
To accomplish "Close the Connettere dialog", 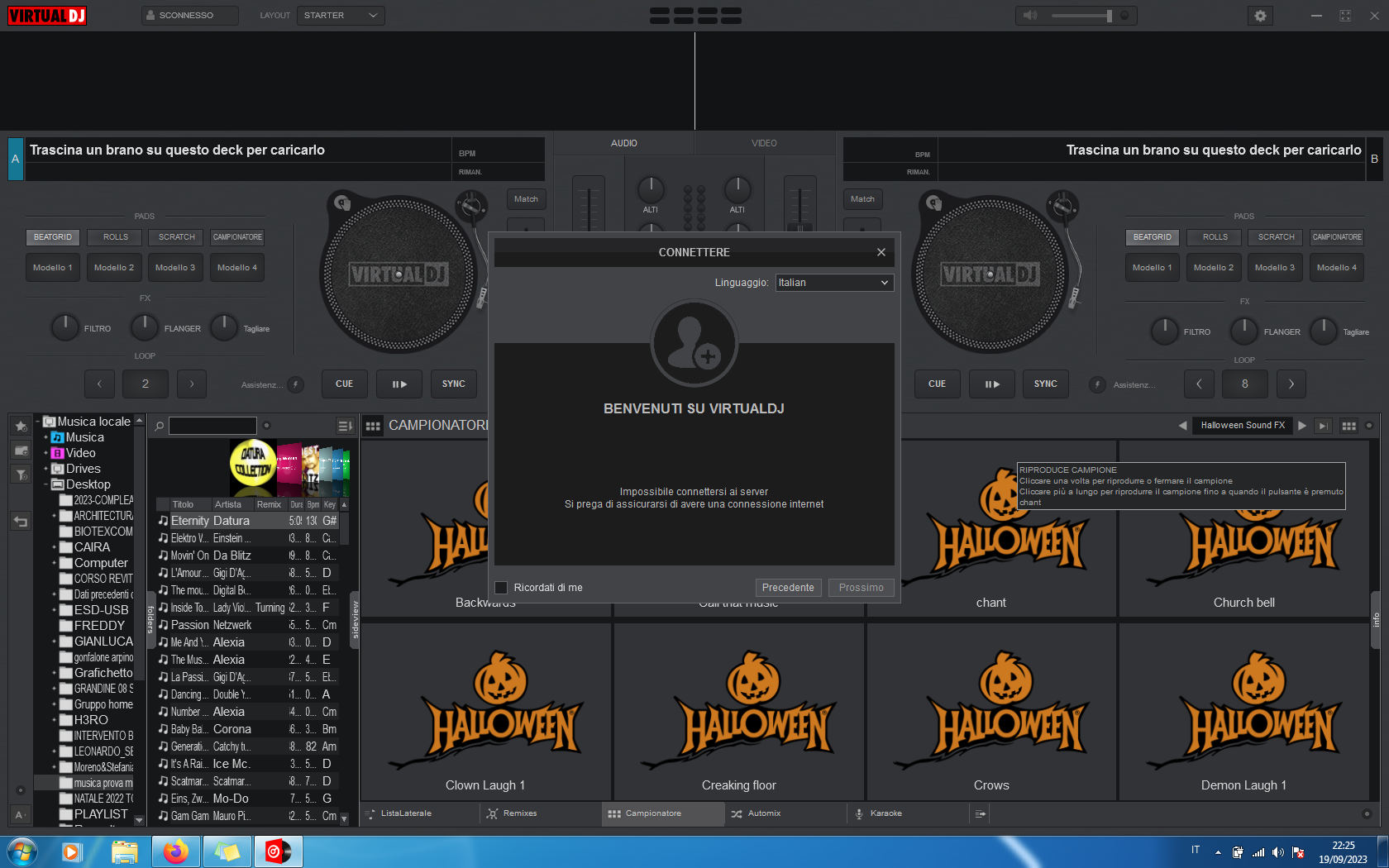I will coord(881,252).
